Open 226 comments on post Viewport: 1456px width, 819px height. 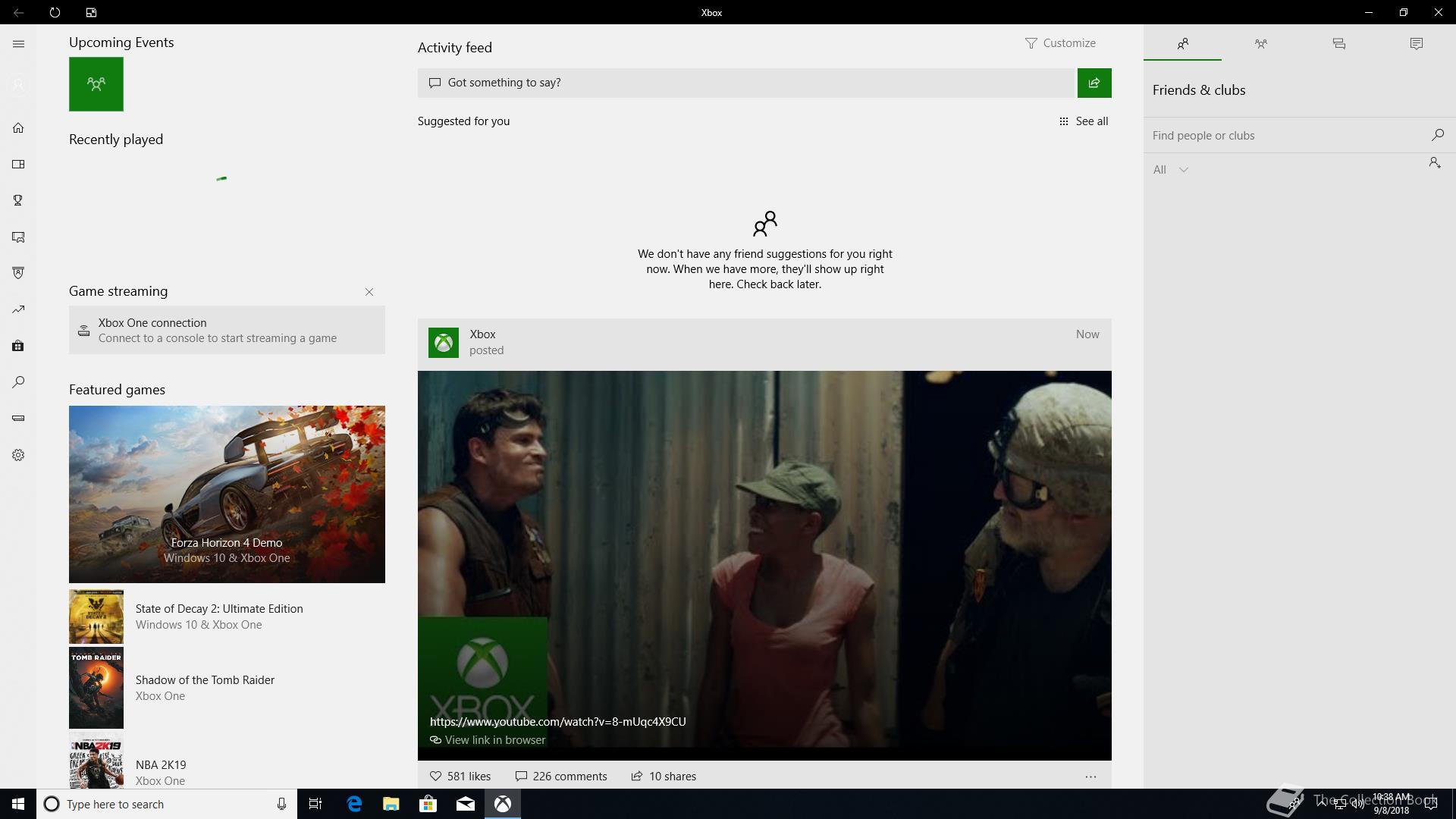pos(561,777)
